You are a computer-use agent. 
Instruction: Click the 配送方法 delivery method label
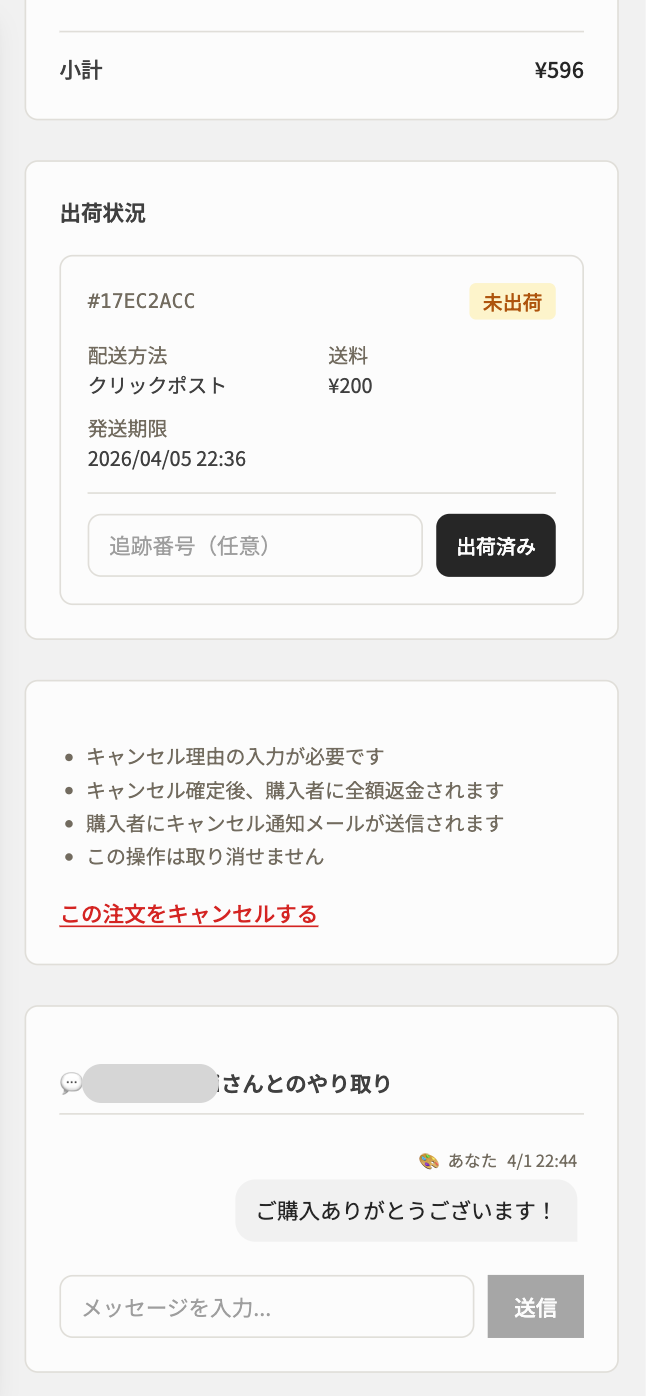(x=127, y=355)
